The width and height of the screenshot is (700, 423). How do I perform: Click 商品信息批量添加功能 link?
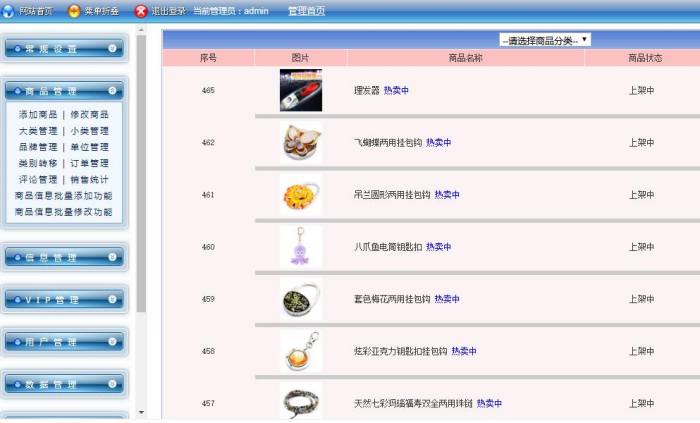tap(63, 196)
